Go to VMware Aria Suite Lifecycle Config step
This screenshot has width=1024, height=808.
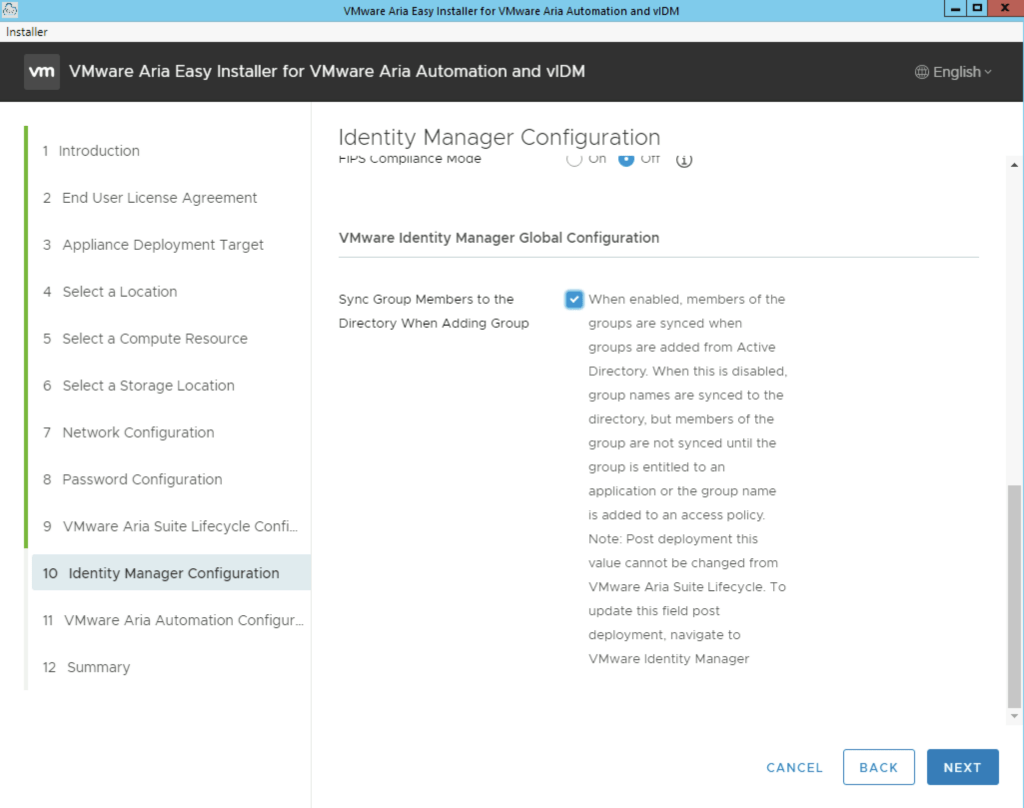(x=170, y=526)
